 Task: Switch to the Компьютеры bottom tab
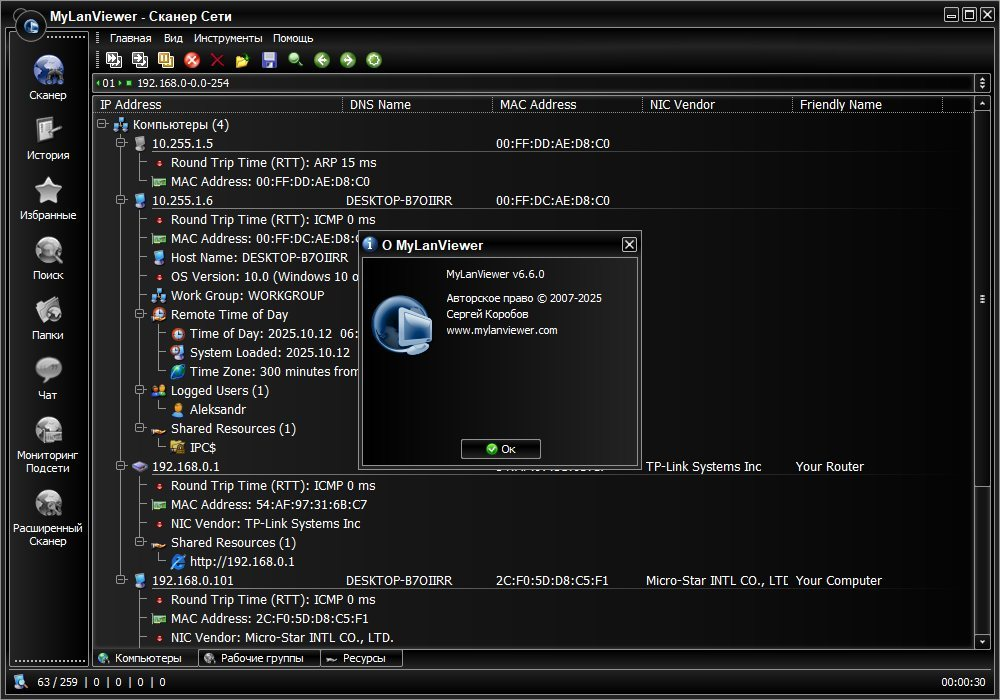pos(145,658)
